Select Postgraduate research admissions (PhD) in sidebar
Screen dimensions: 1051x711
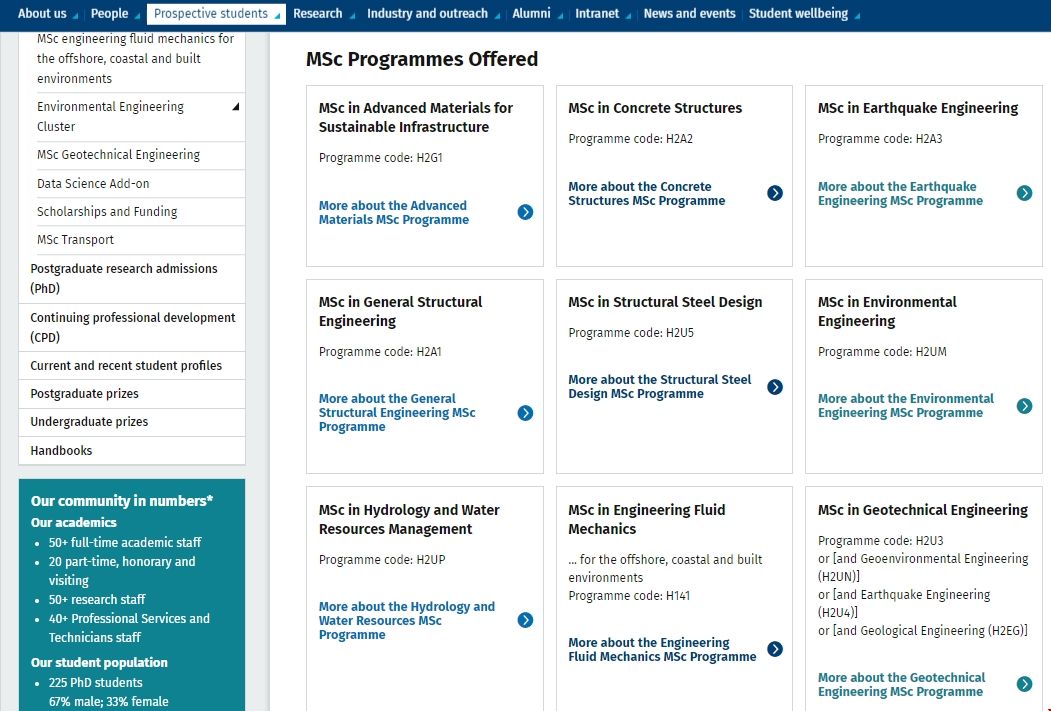click(124, 278)
